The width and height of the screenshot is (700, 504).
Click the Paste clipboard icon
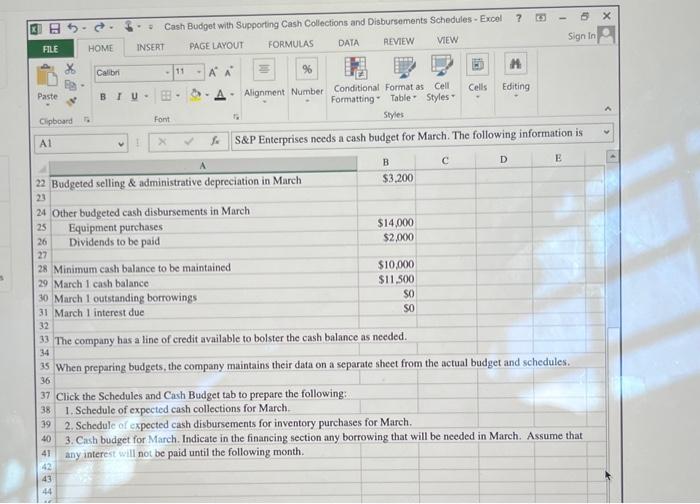point(47,76)
